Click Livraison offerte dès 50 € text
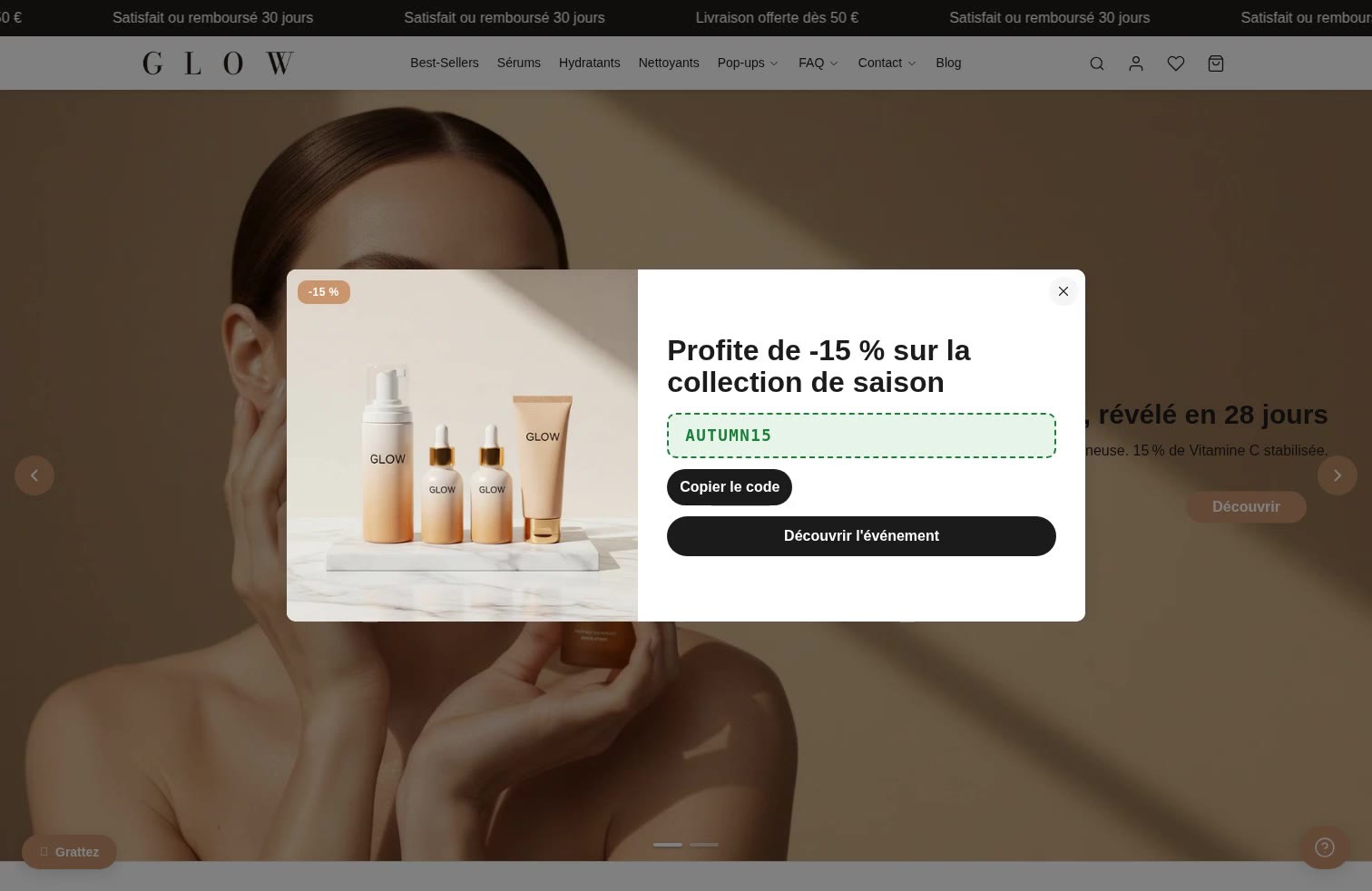1372x891 pixels. 777,17
